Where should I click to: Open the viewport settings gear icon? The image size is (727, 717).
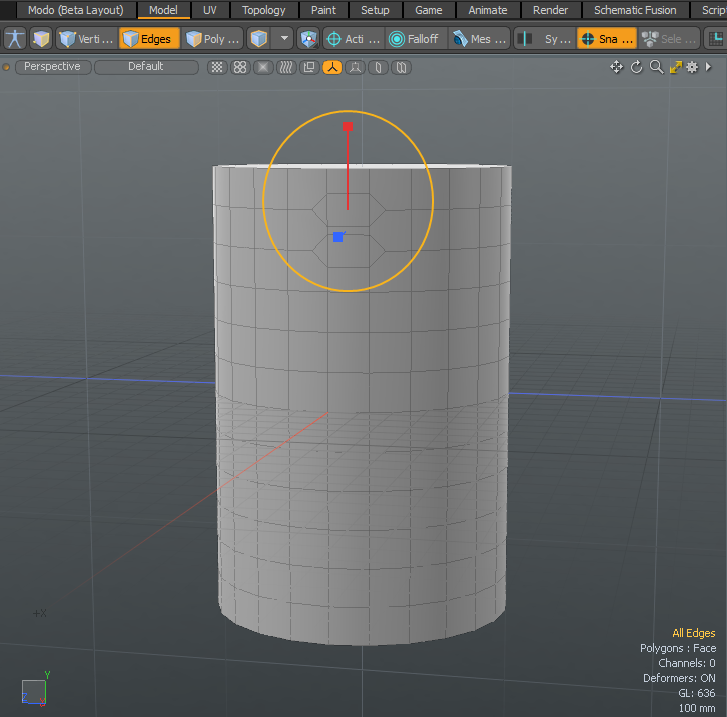click(691, 67)
